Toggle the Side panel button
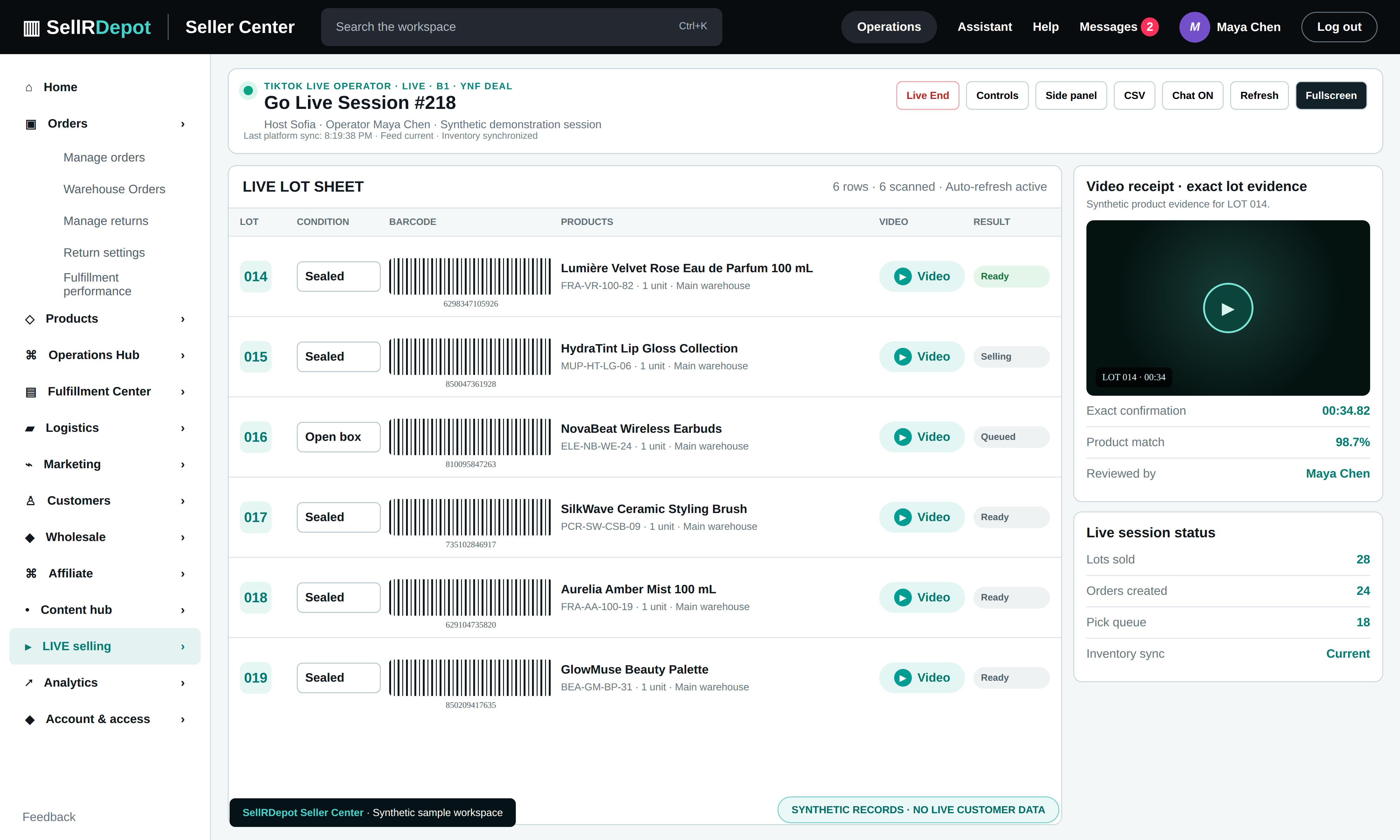The image size is (1400, 840). (1071, 96)
